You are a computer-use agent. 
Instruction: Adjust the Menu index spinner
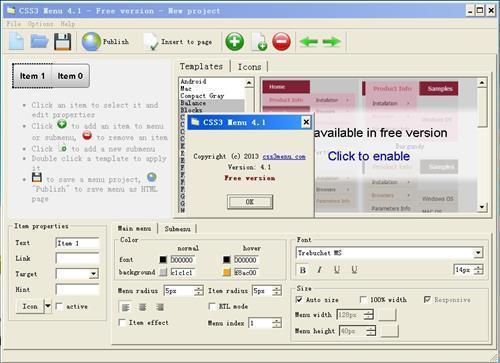277,323
